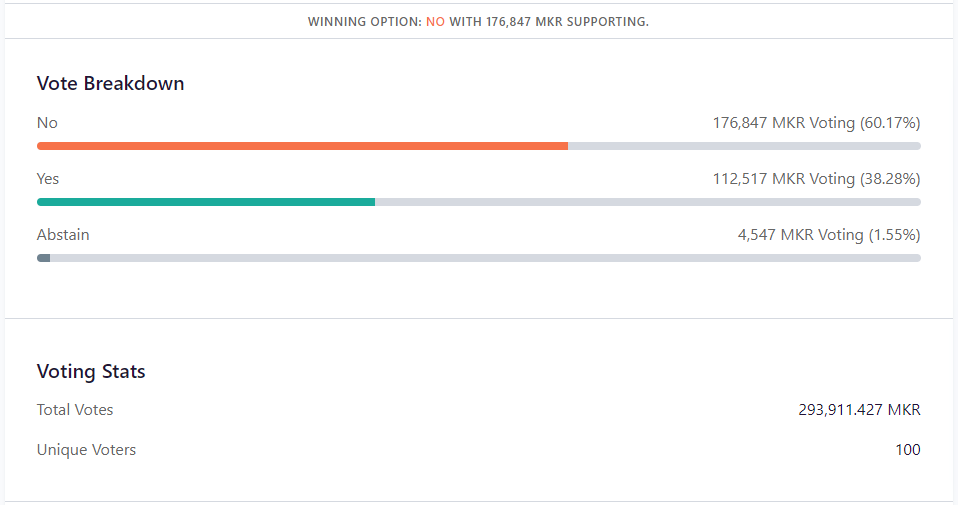Click the orange NO word in banner

click(x=435, y=21)
